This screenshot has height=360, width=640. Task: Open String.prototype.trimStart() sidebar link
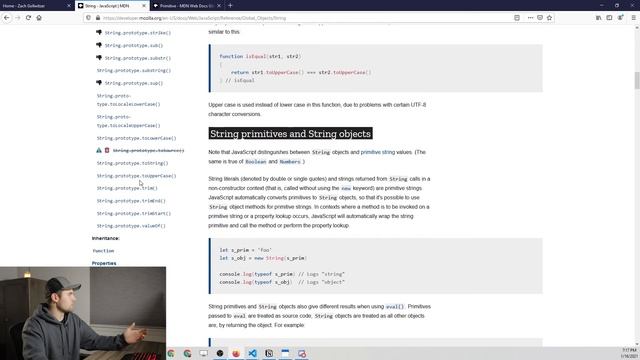(133, 213)
